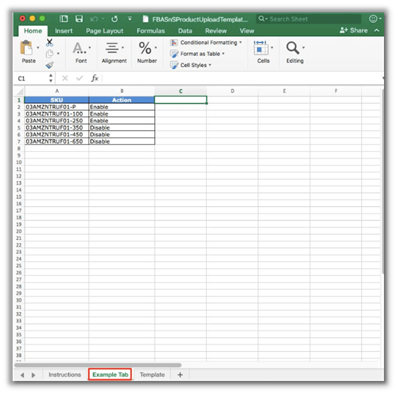Click the Save disk icon
The height and width of the screenshot is (397, 400).
coord(79,19)
